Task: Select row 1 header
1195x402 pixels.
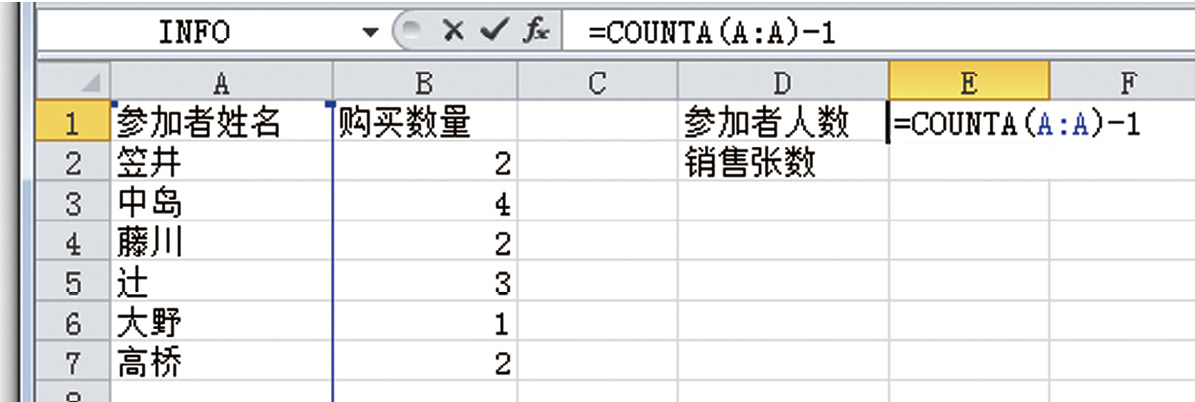Action: [71, 124]
